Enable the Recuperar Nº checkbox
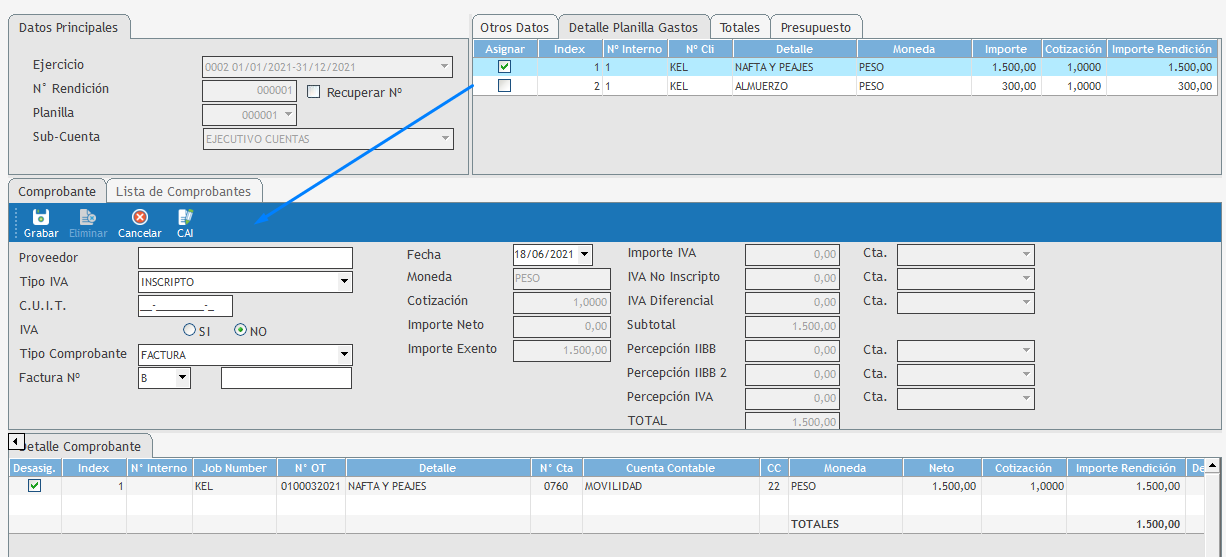1226x557 pixels. tap(314, 92)
